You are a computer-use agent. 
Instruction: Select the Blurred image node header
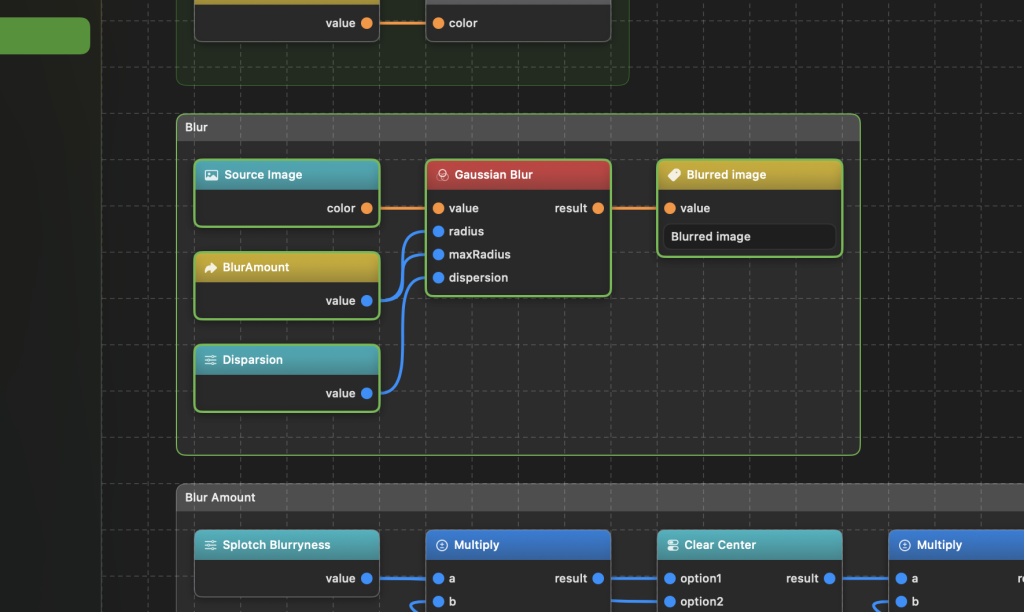point(749,175)
